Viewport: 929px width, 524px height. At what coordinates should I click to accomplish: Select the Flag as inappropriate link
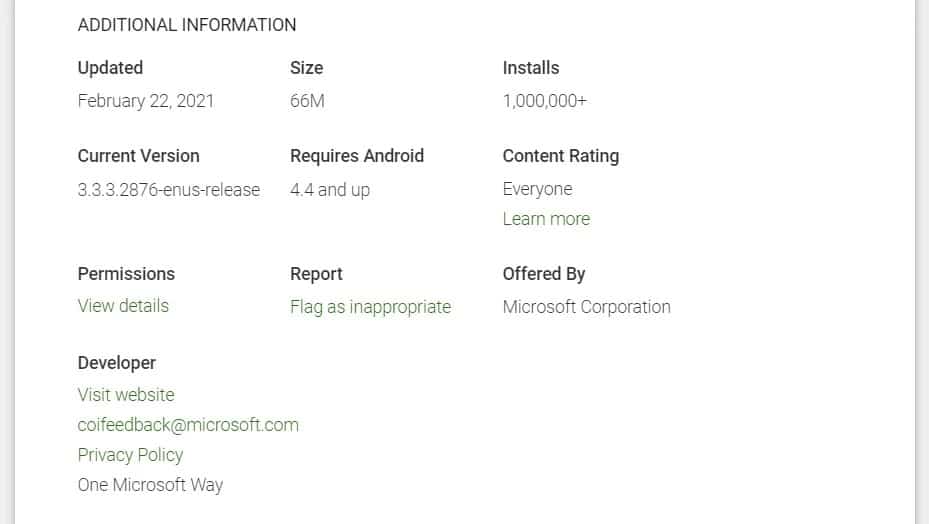[370, 307]
